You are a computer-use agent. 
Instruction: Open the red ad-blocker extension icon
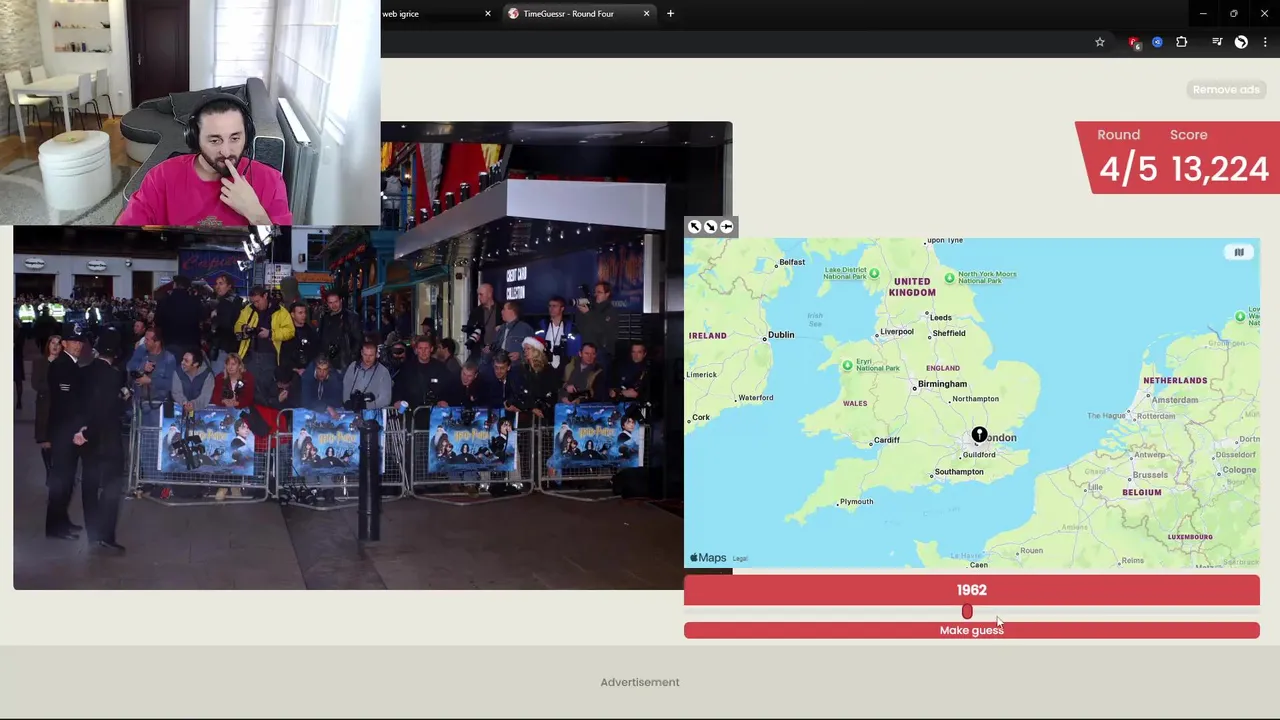[x=1134, y=42]
